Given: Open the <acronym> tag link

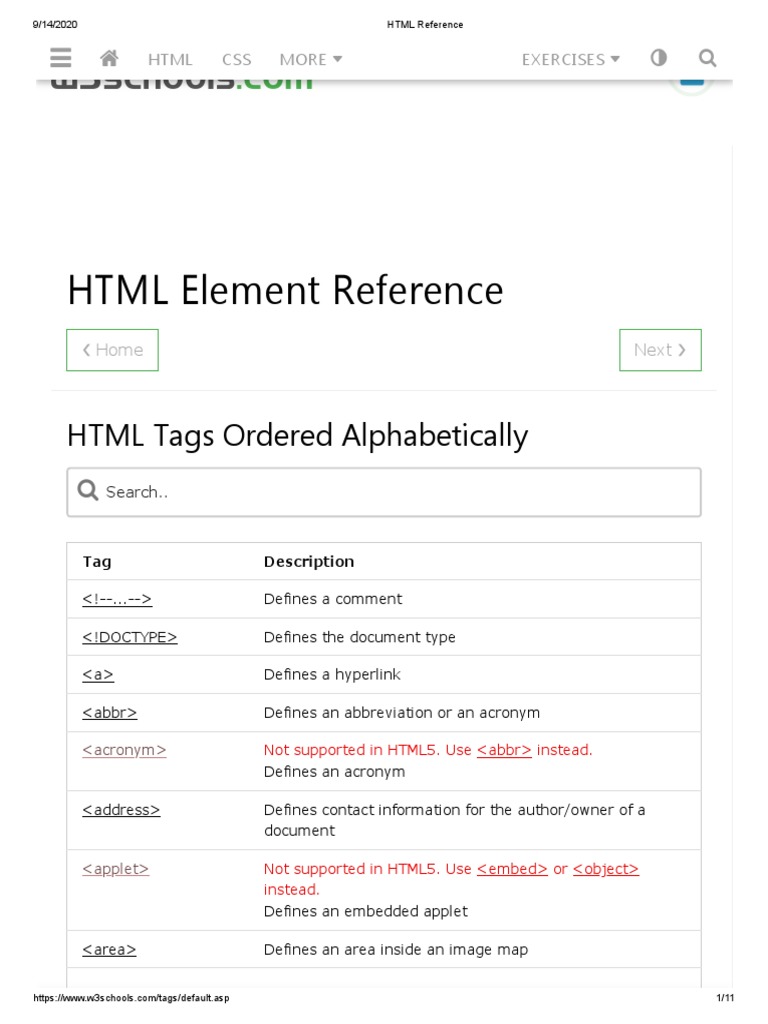Looking at the screenshot, I should tap(124, 750).
